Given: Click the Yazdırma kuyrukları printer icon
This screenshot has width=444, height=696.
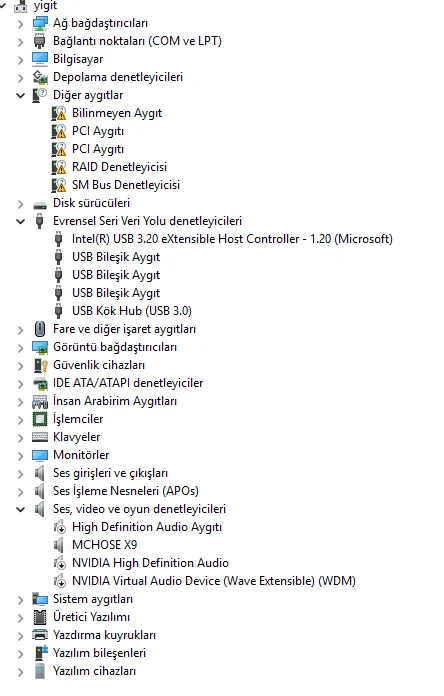Looking at the screenshot, I should pyautogui.click(x=40, y=635).
